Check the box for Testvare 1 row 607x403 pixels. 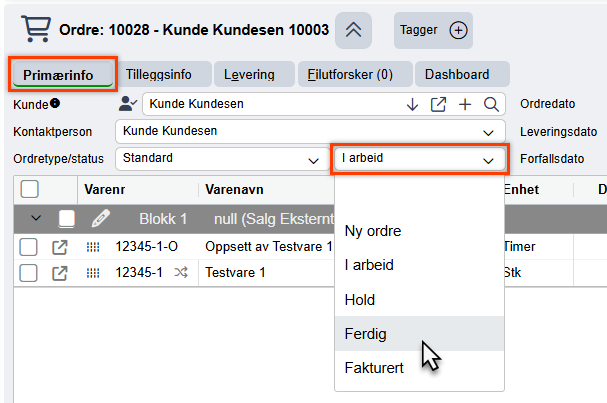[28, 273]
